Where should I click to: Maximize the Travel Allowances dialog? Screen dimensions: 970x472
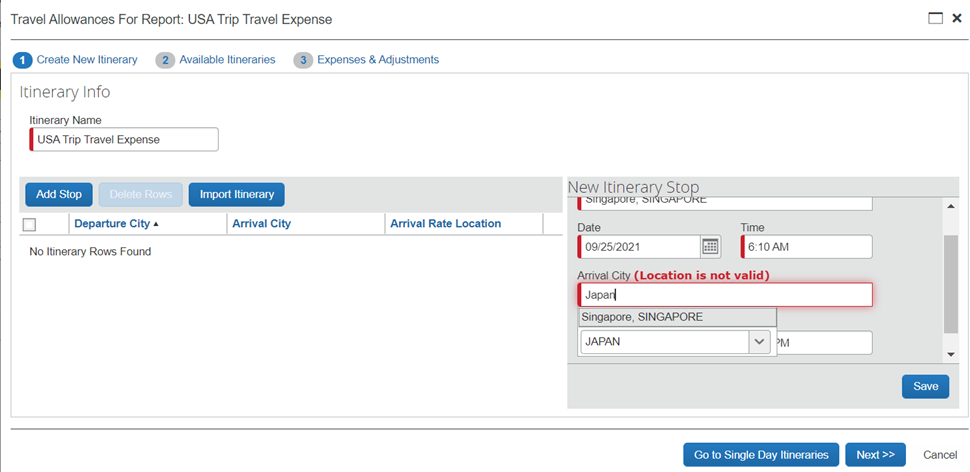(x=936, y=18)
